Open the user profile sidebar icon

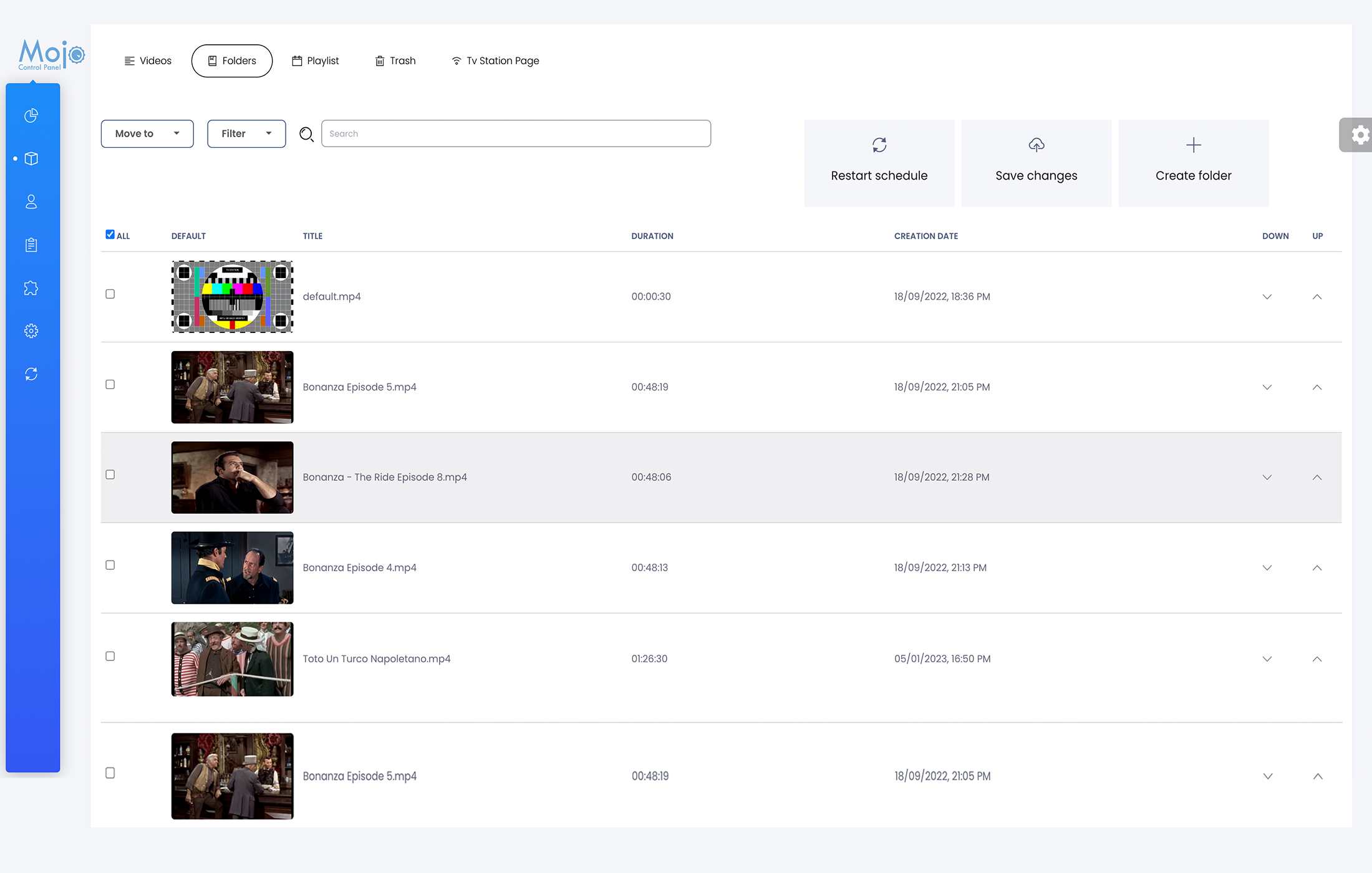31,201
